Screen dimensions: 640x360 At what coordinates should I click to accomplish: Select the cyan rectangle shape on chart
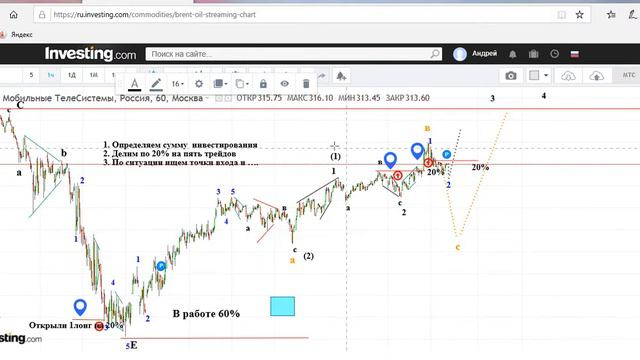[282, 306]
